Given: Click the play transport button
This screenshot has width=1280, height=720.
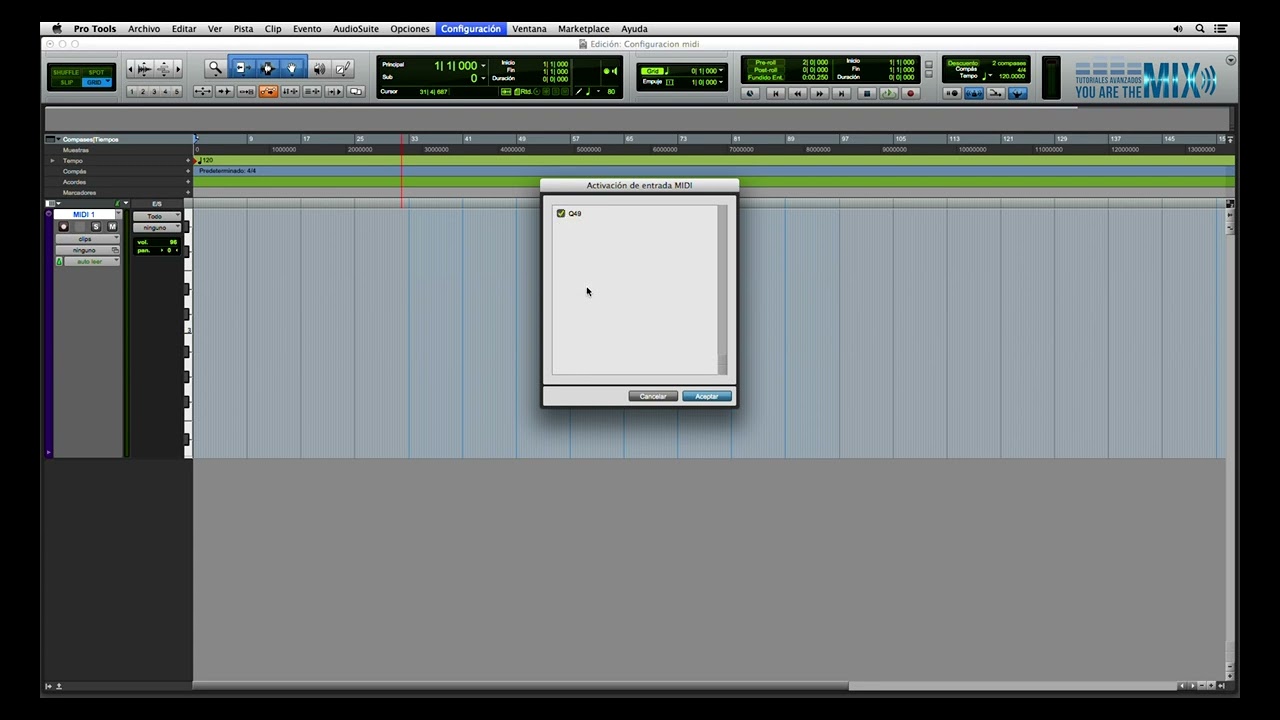Looking at the screenshot, I should click(x=889, y=93).
